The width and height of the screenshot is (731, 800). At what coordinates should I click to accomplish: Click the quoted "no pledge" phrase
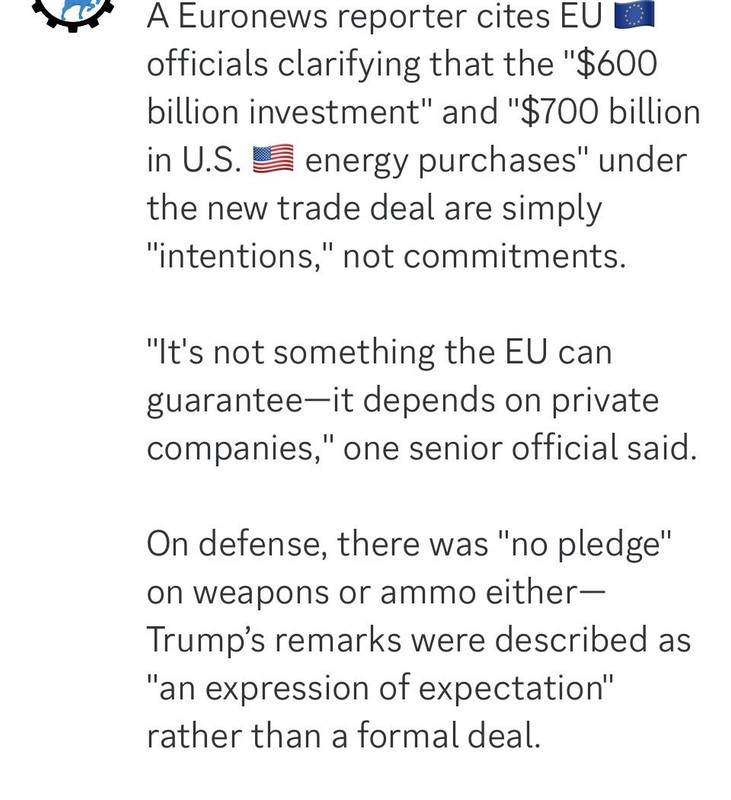[584, 544]
